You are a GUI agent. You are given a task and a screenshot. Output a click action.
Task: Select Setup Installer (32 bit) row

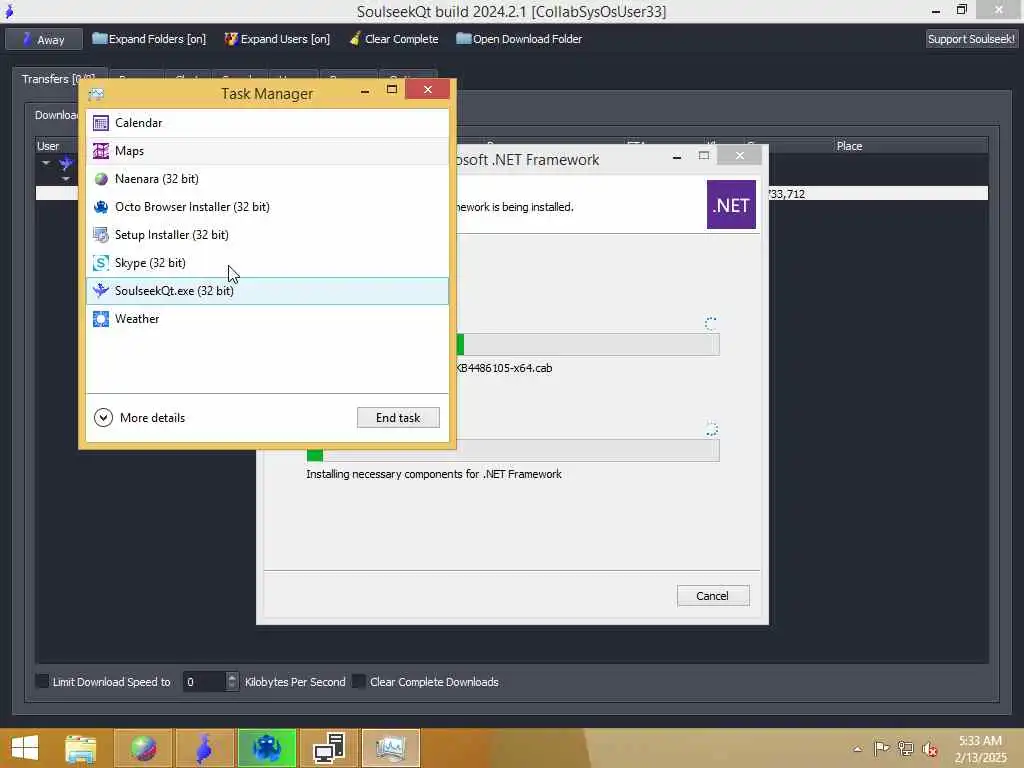coord(267,235)
